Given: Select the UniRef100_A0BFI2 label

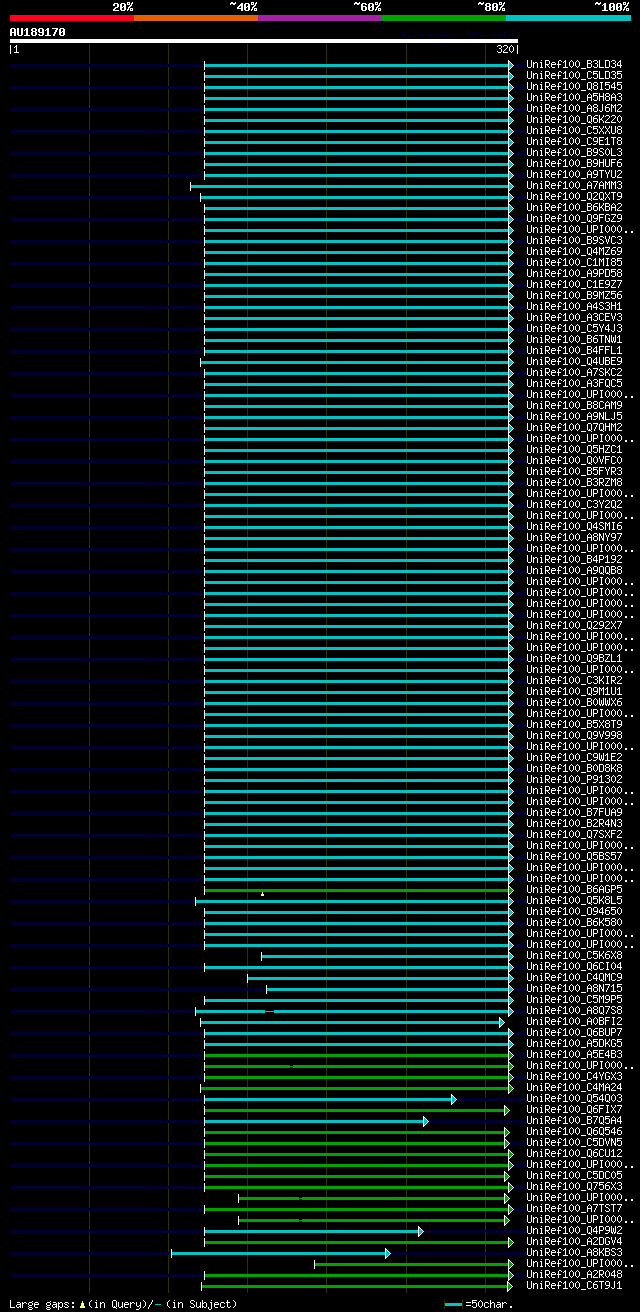Looking at the screenshot, I should click(574, 1022).
